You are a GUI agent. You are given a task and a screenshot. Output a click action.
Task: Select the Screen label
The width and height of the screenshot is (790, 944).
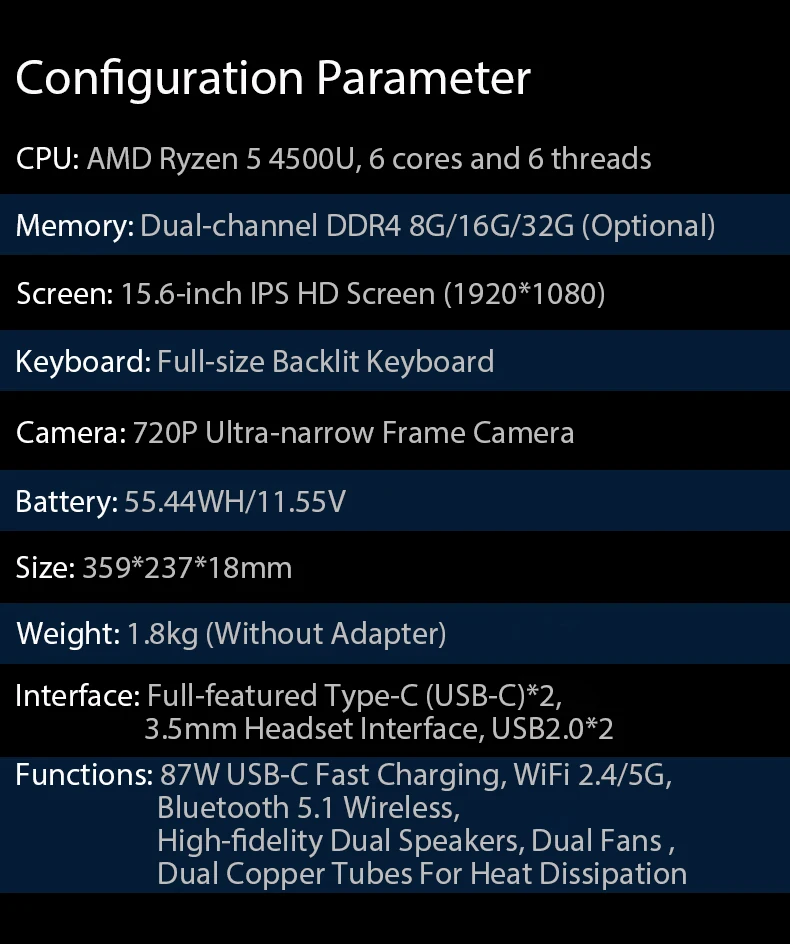(64, 294)
